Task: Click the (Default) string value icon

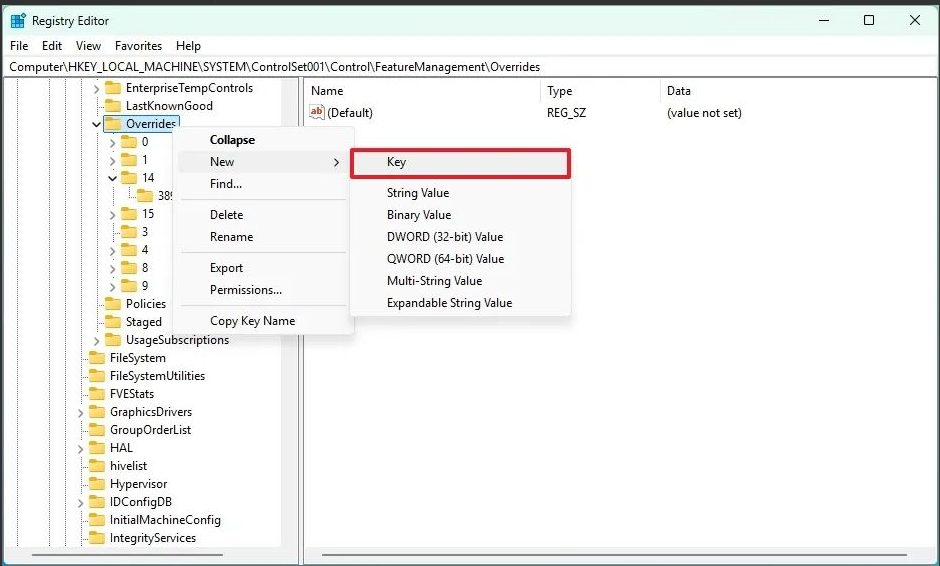Action: tap(317, 113)
